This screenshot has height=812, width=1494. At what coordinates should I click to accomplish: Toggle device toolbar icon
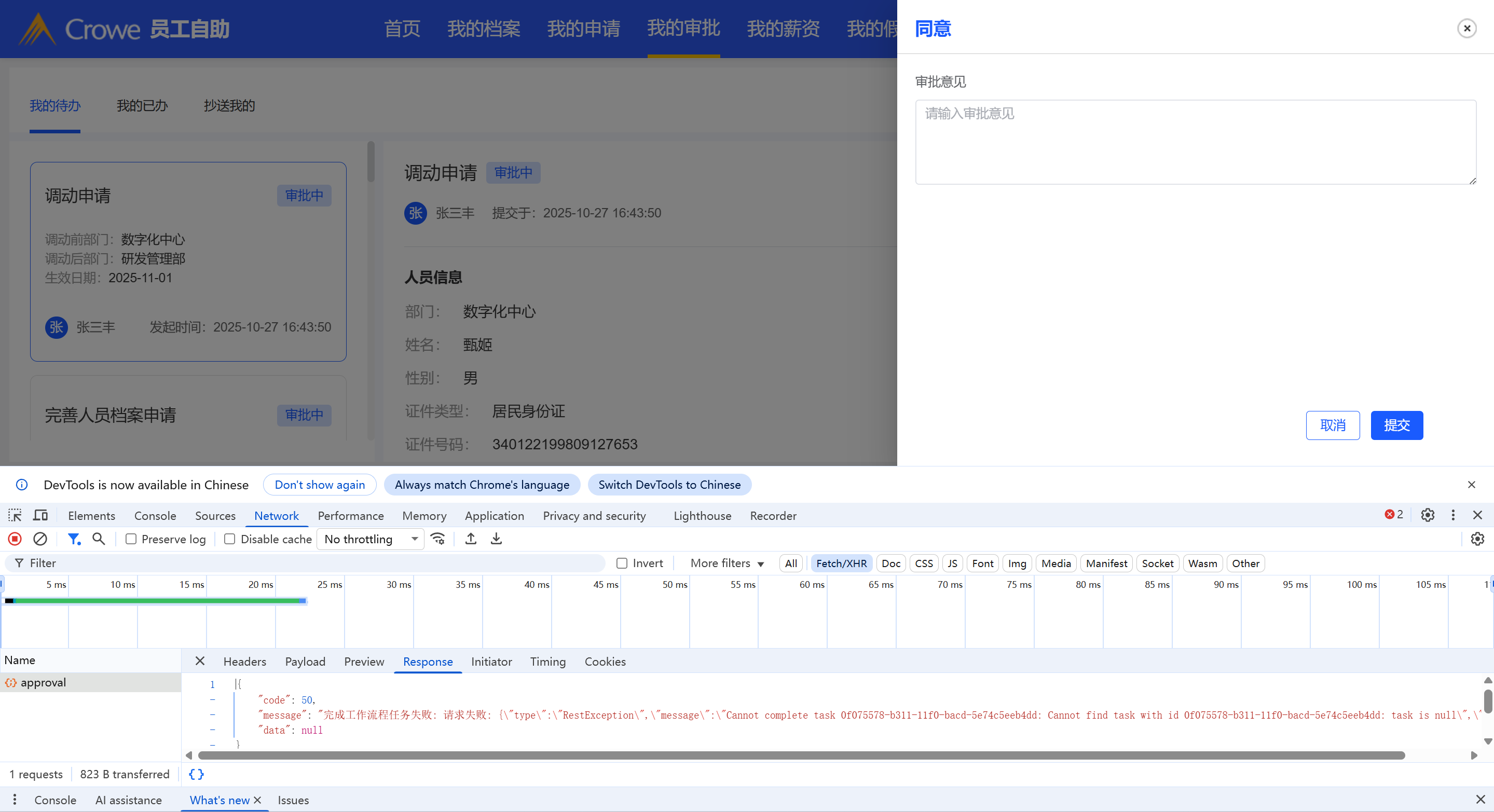[x=40, y=515]
